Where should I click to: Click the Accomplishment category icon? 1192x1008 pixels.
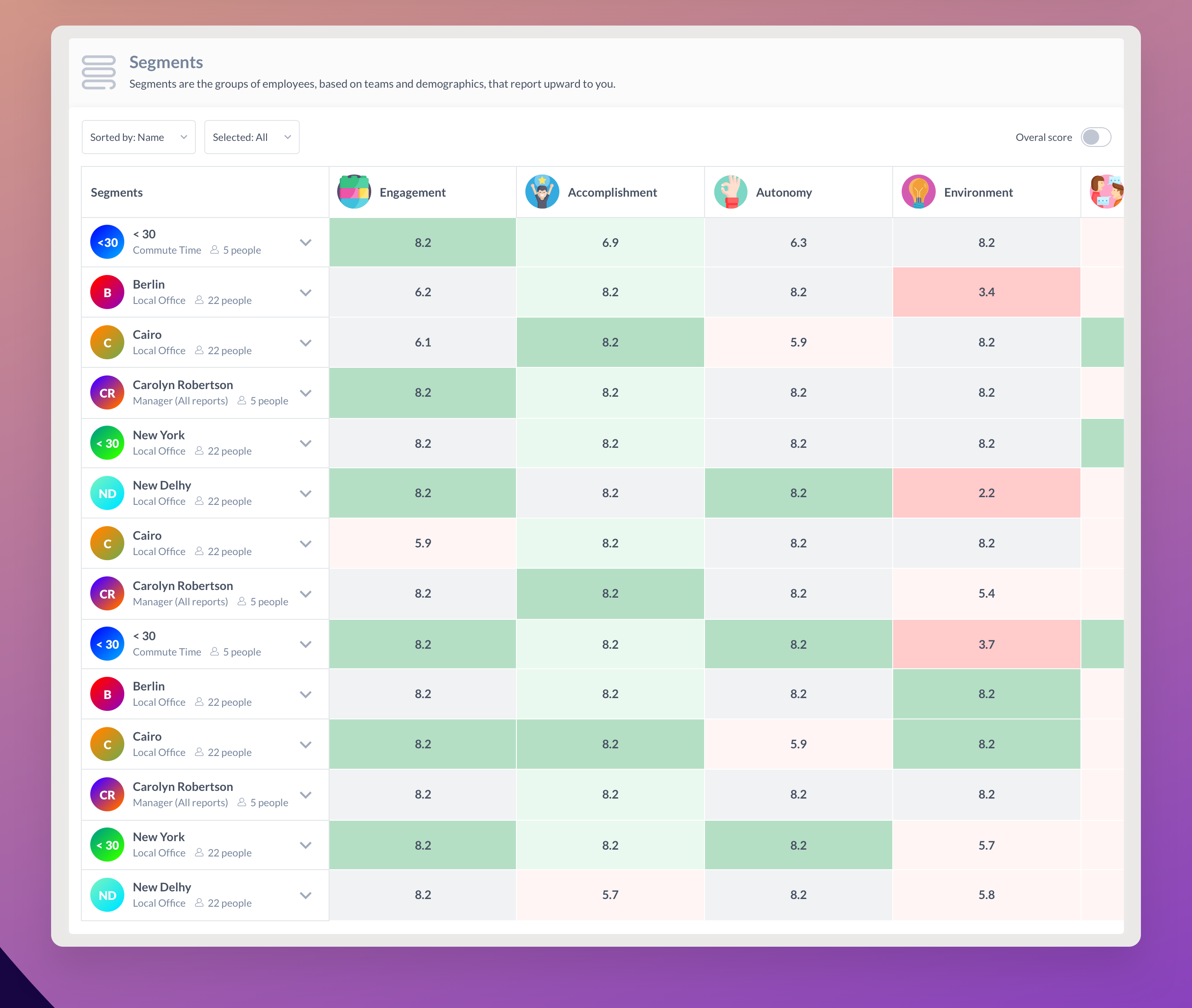tap(542, 192)
